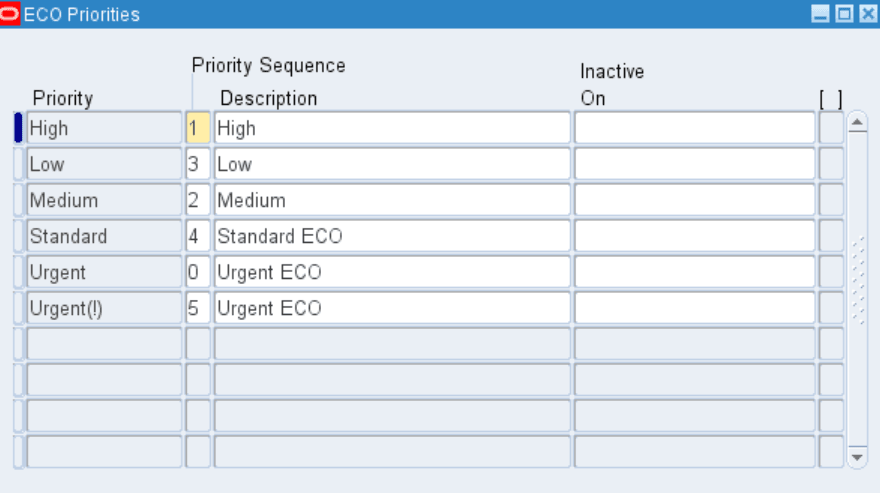Close the ECO Priorities window
The height and width of the screenshot is (493, 880).
point(867,15)
